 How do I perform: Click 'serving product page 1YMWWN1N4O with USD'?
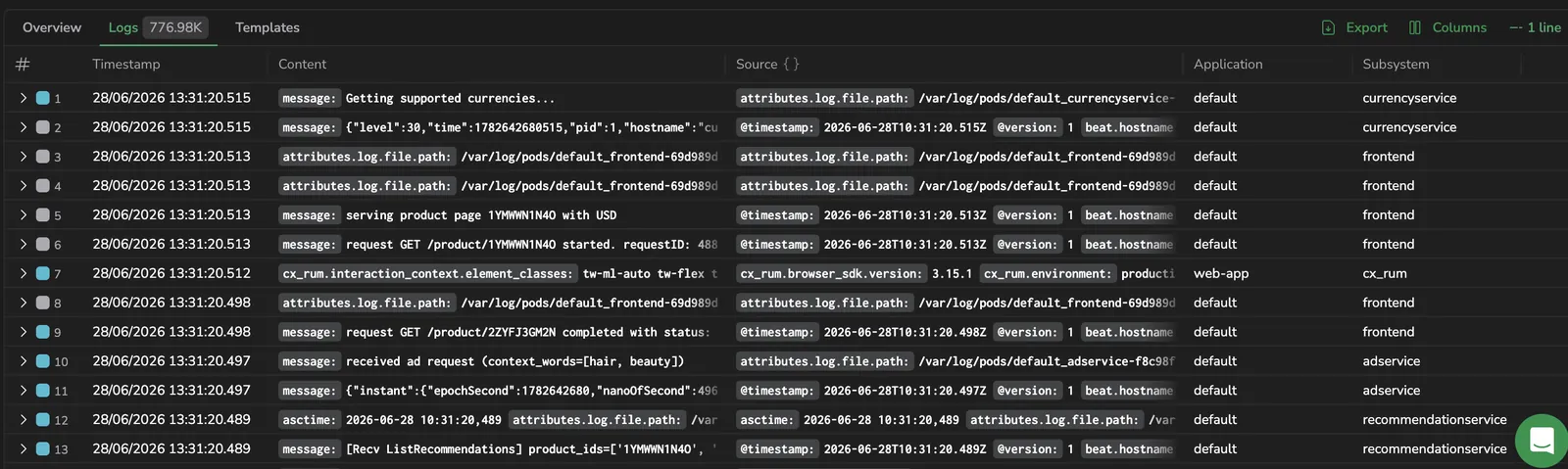481,215
